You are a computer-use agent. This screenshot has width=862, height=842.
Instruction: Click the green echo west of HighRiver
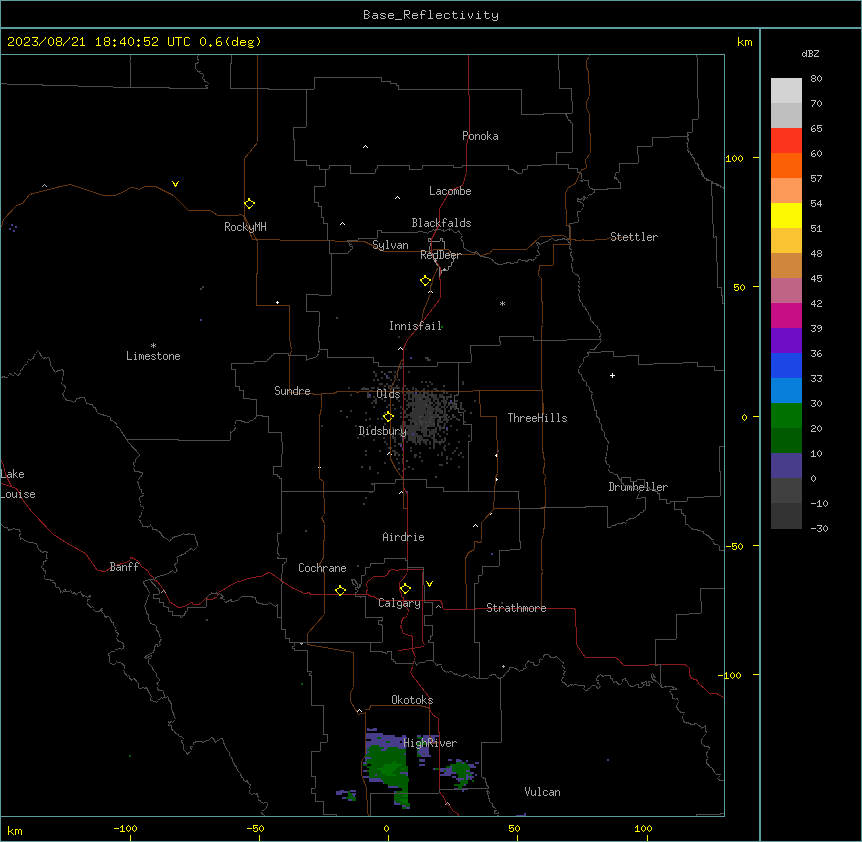(x=388, y=768)
